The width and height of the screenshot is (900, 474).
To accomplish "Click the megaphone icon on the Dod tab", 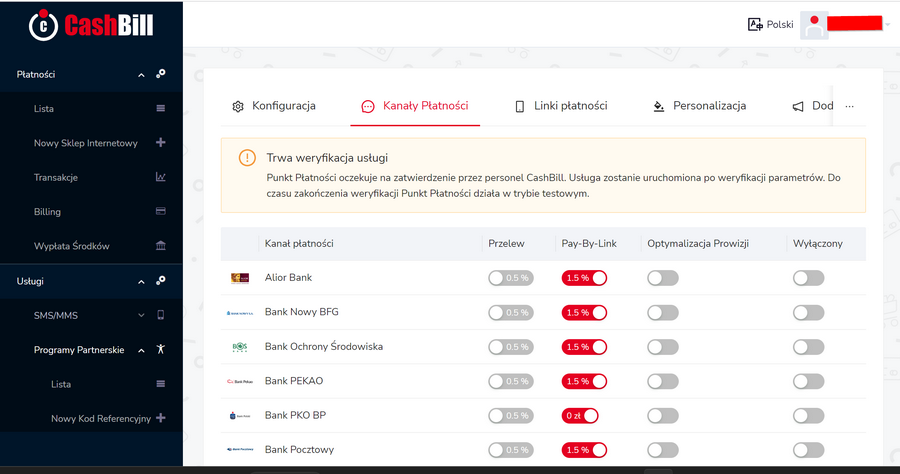I will point(798,107).
